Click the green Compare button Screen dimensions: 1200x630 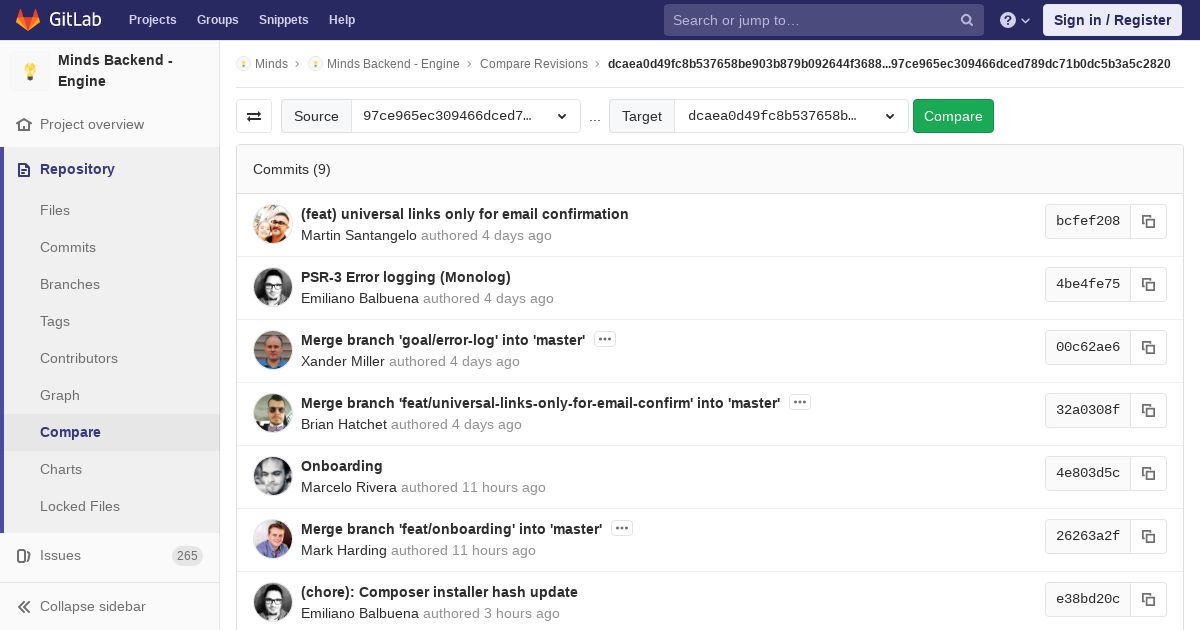click(x=953, y=116)
